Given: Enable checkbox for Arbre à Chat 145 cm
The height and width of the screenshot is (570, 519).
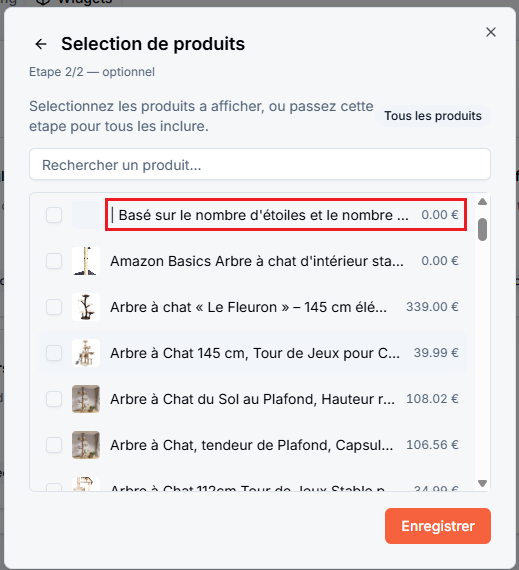Looking at the screenshot, I should coord(54,353).
